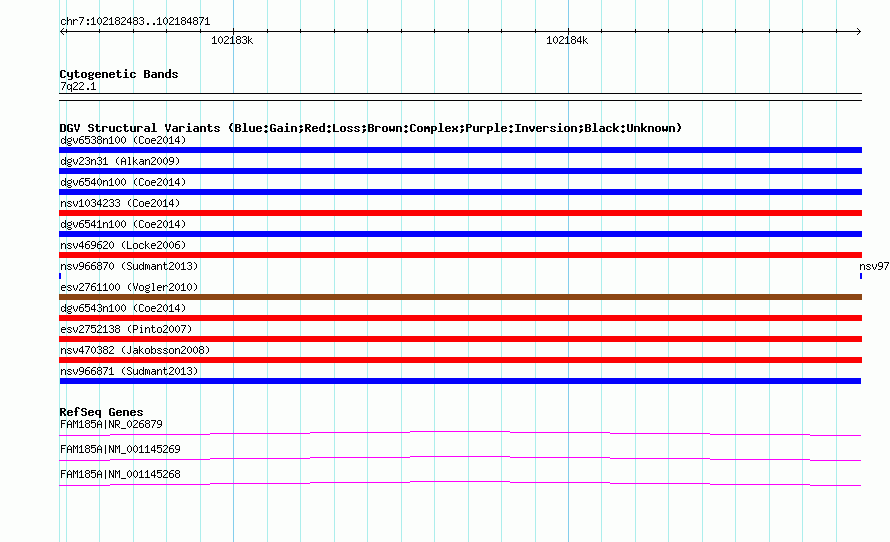Select the Cytogenetic Bands track title
Viewport: 890px width, 542px height.
pyautogui.click(x=119, y=74)
